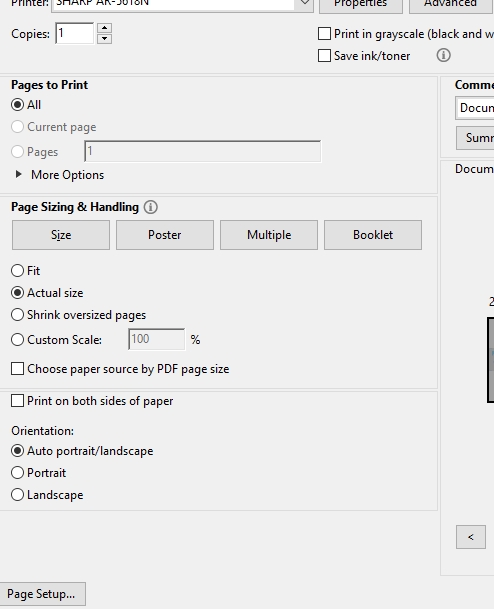Open Page Sizing & Handling info icon
This screenshot has width=494, height=609.
[x=151, y=207]
